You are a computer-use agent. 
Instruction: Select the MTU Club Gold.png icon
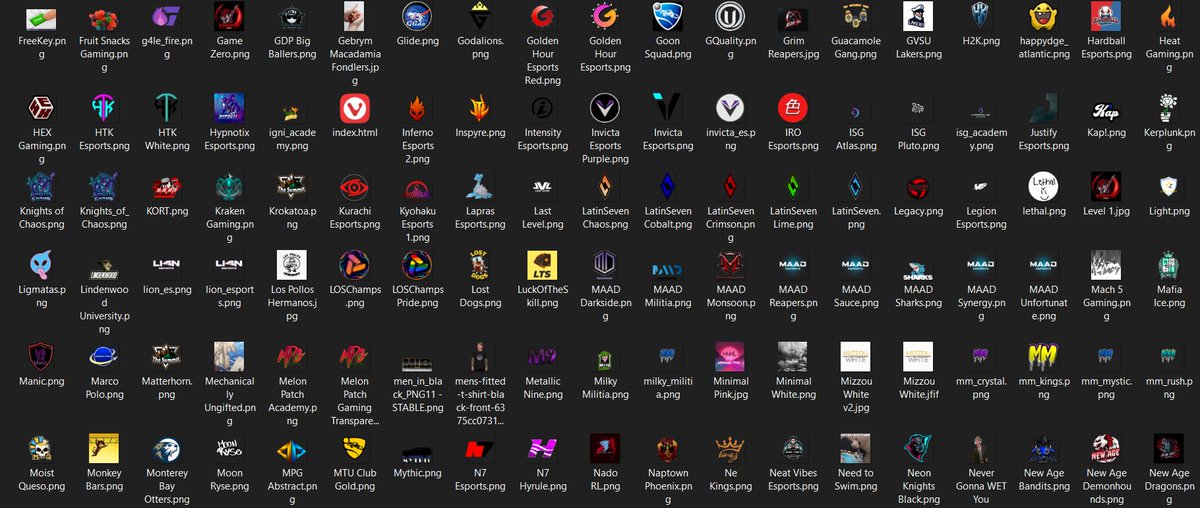(354, 448)
